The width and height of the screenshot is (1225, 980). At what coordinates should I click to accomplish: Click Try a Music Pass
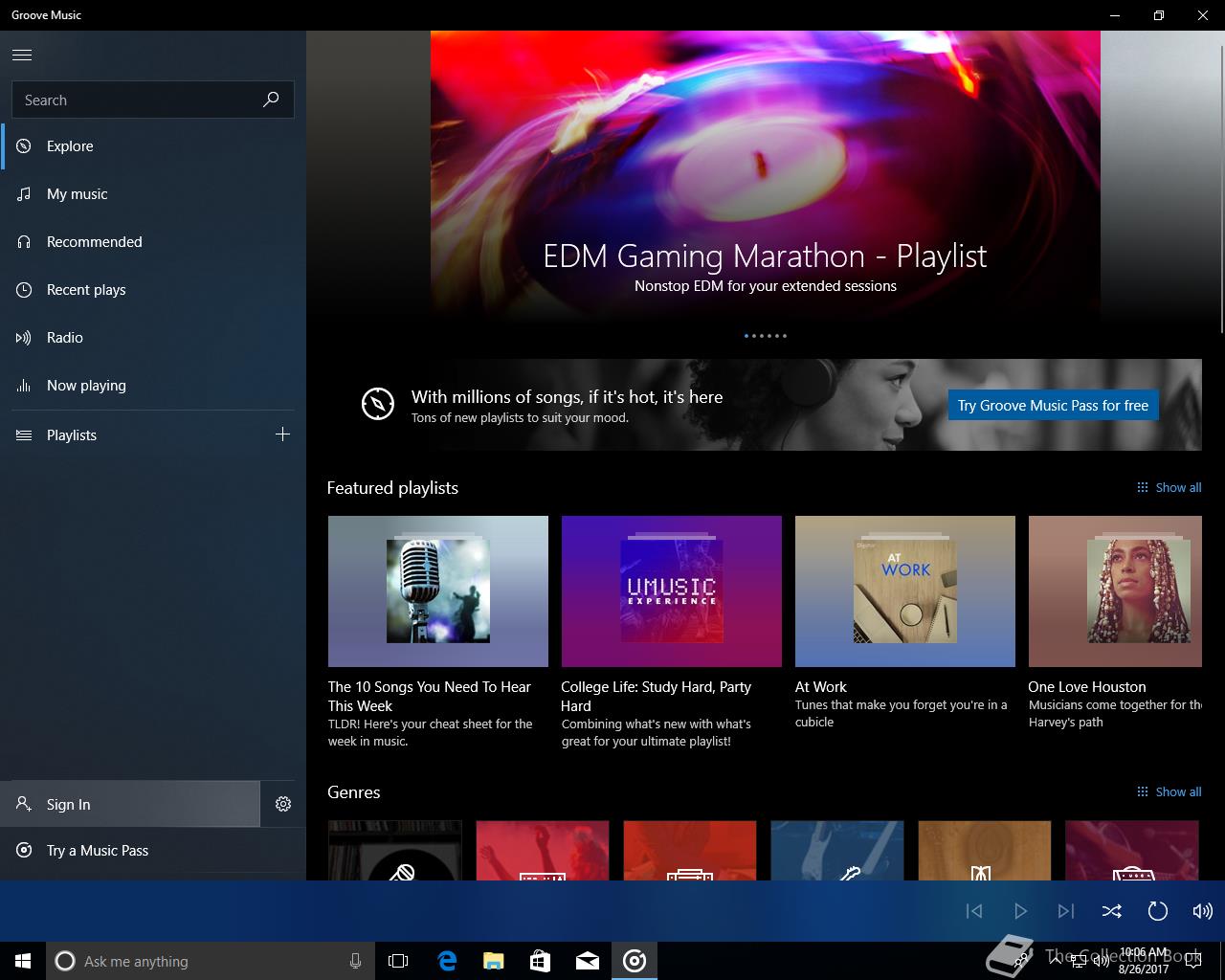(x=153, y=851)
